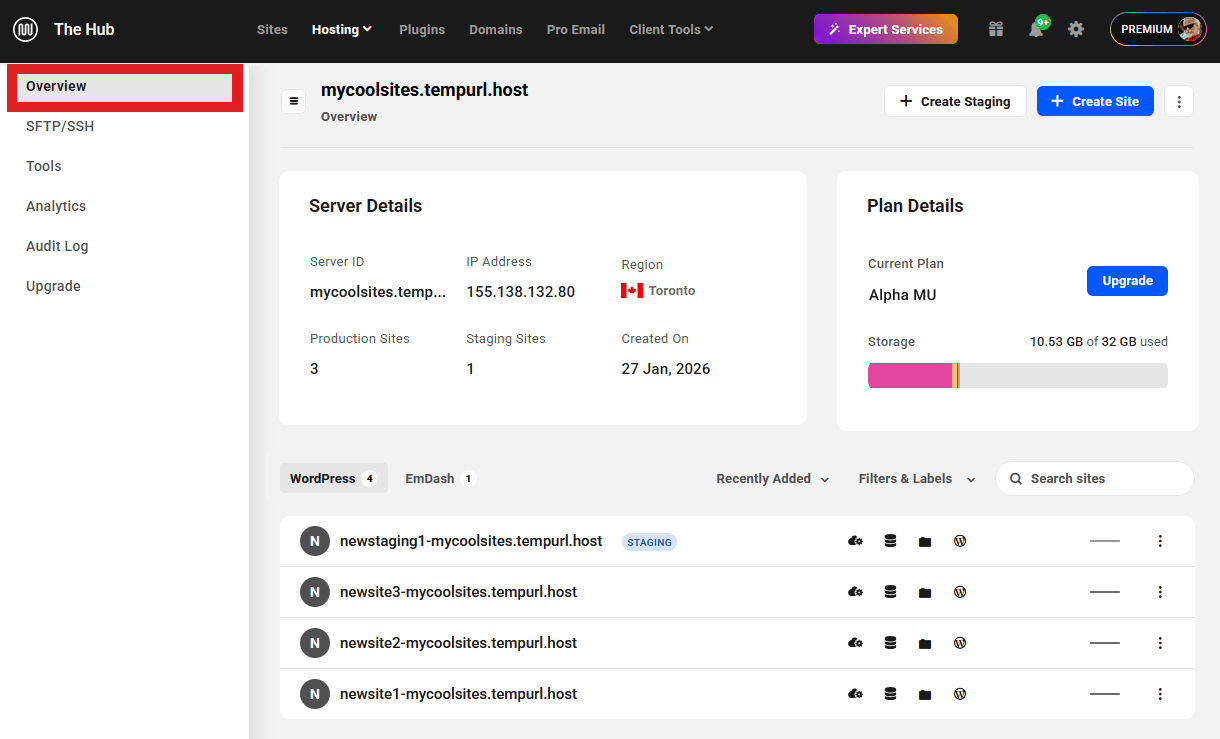Viewport: 1220px width, 739px height.
Task: Go to Plugins in top navigation
Action: click(422, 29)
